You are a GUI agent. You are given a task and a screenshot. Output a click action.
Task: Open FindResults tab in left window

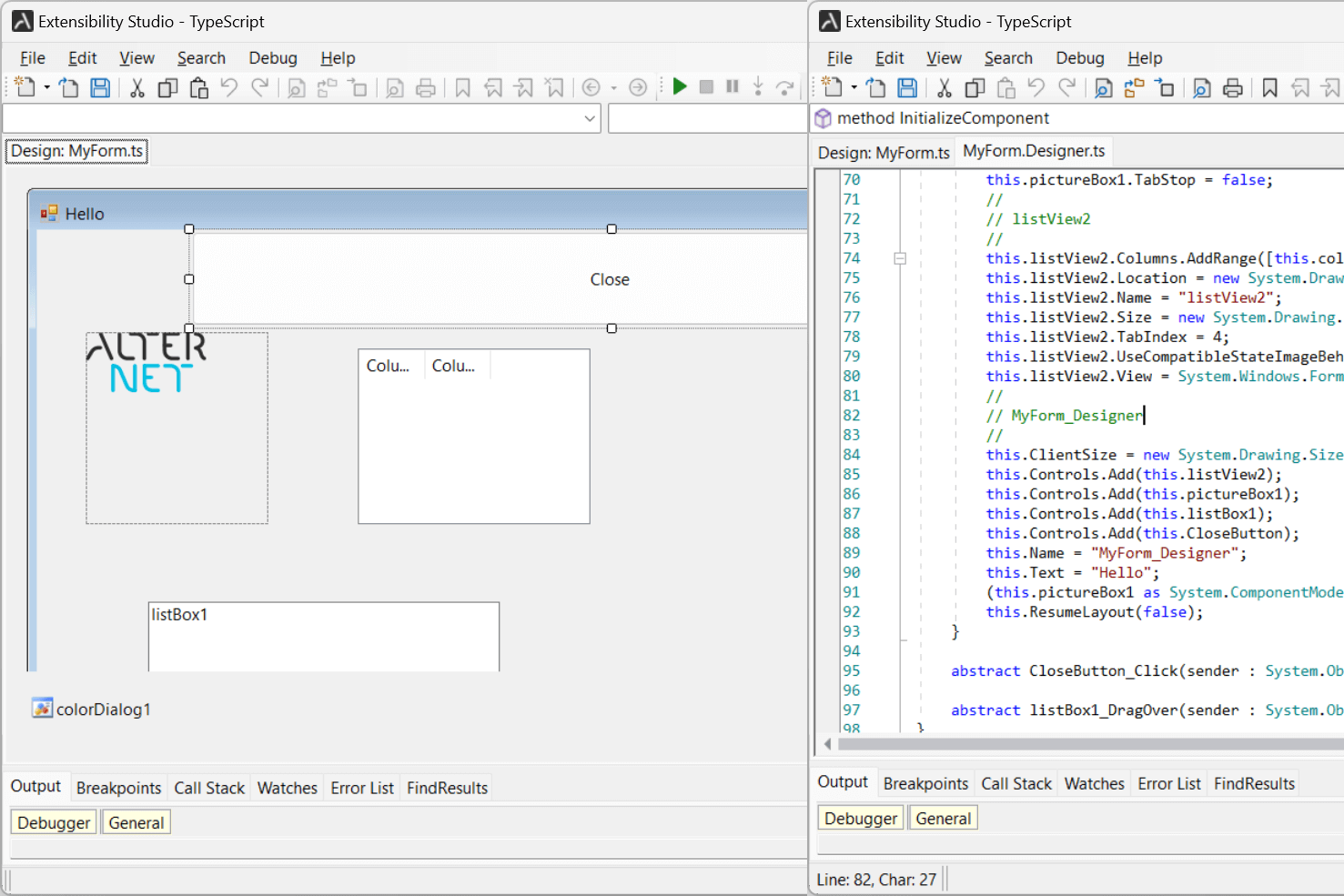[447, 788]
